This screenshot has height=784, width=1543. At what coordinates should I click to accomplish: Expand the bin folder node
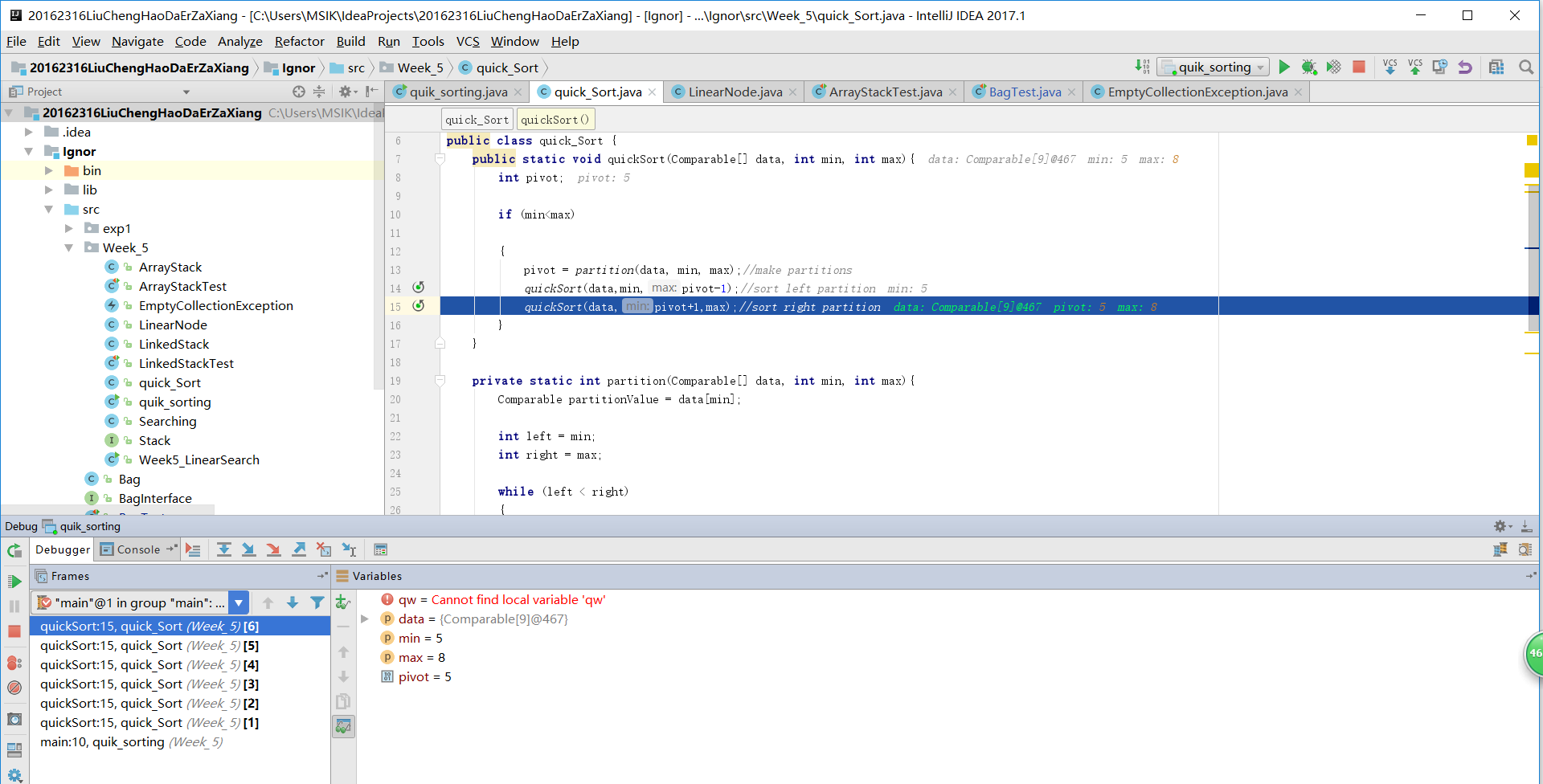[x=49, y=170]
